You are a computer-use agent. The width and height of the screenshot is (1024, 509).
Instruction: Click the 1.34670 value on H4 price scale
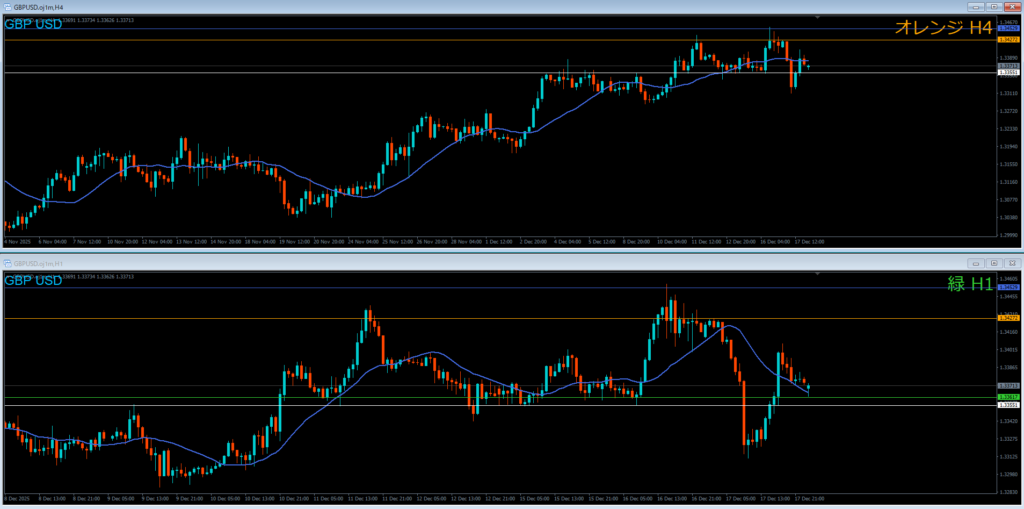pos(1008,22)
